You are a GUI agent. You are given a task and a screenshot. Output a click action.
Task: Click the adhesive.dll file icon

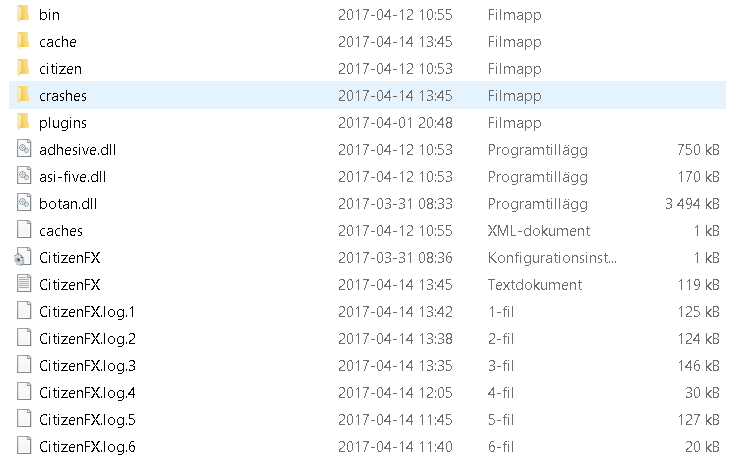click(x=24, y=149)
